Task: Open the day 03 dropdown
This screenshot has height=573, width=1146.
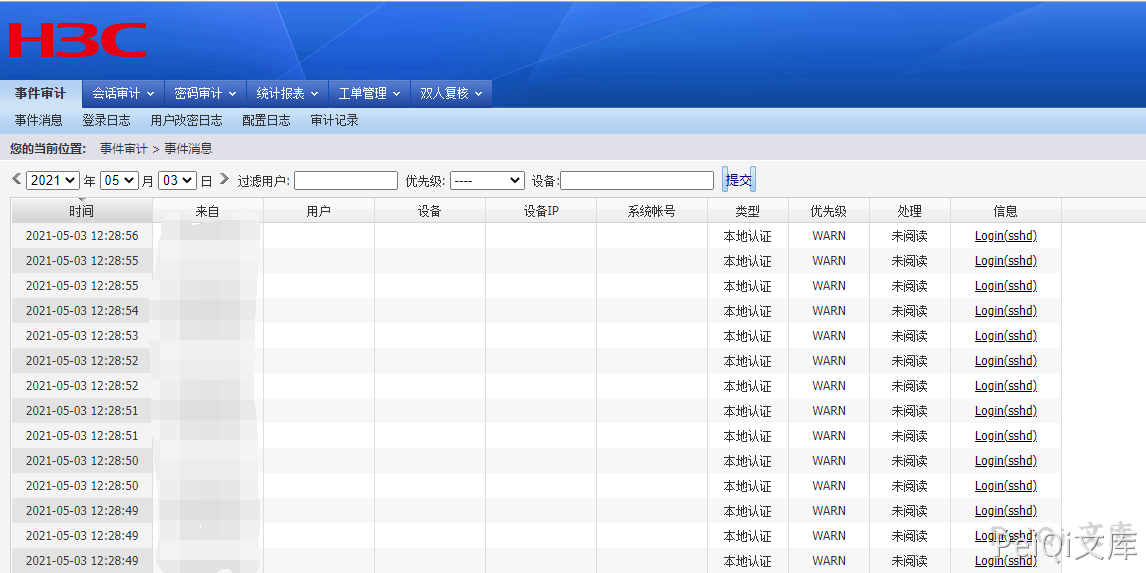Action: pos(178,181)
